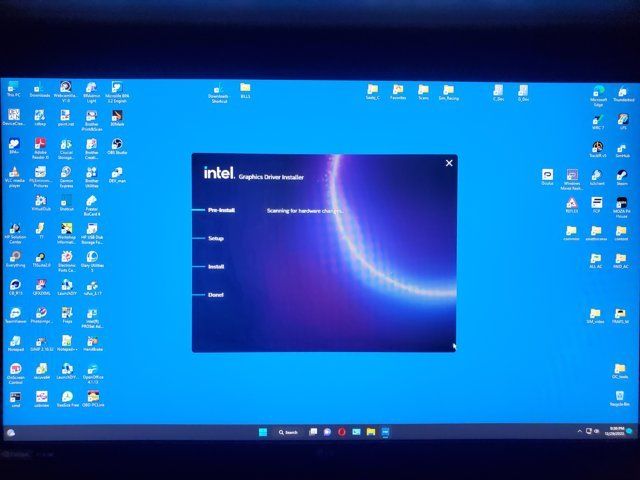This screenshot has height=480, width=640.
Task: Open the weather widget on taskbar
Action: click(11, 433)
